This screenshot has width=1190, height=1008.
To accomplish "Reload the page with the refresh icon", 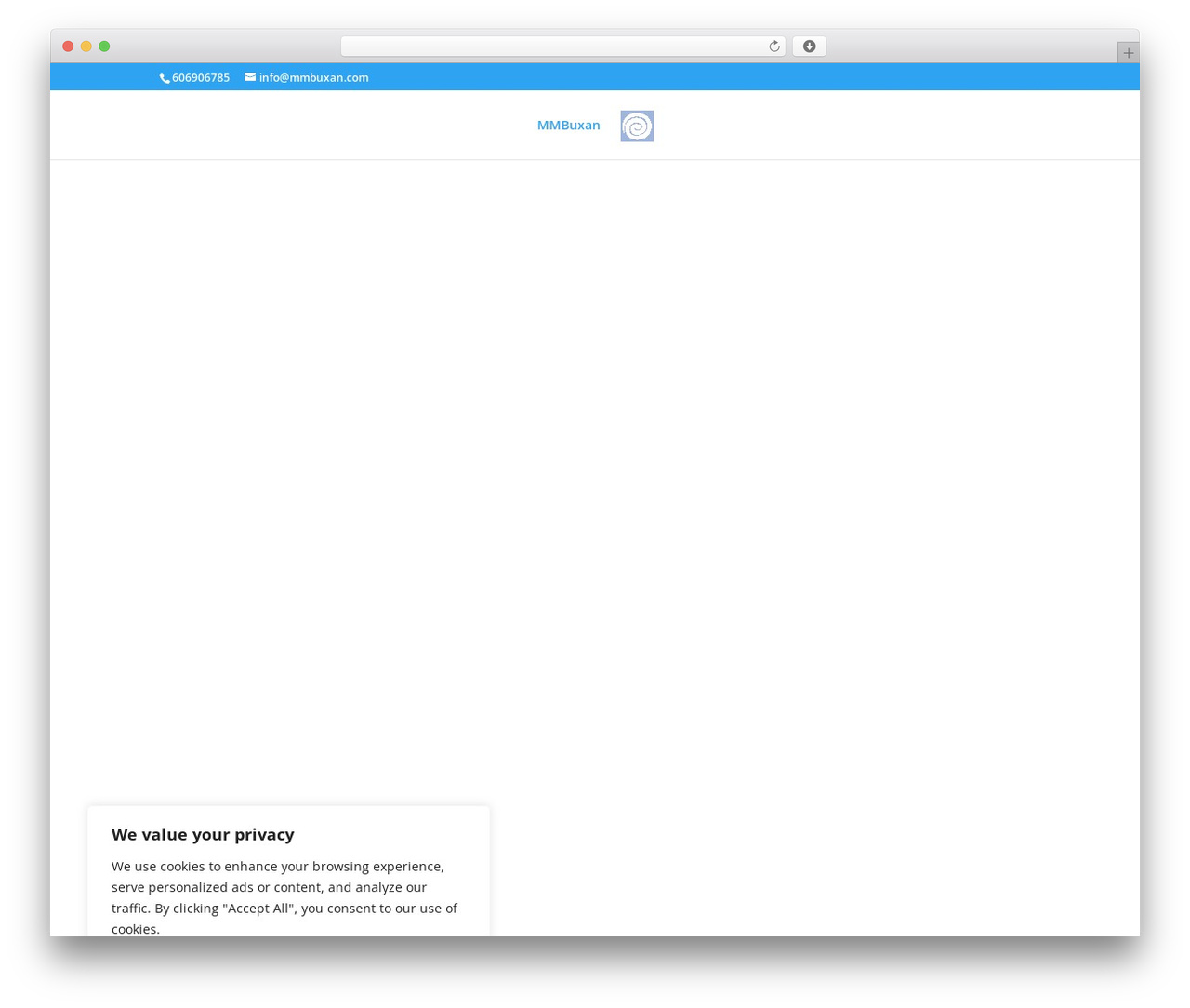I will coord(773,46).
